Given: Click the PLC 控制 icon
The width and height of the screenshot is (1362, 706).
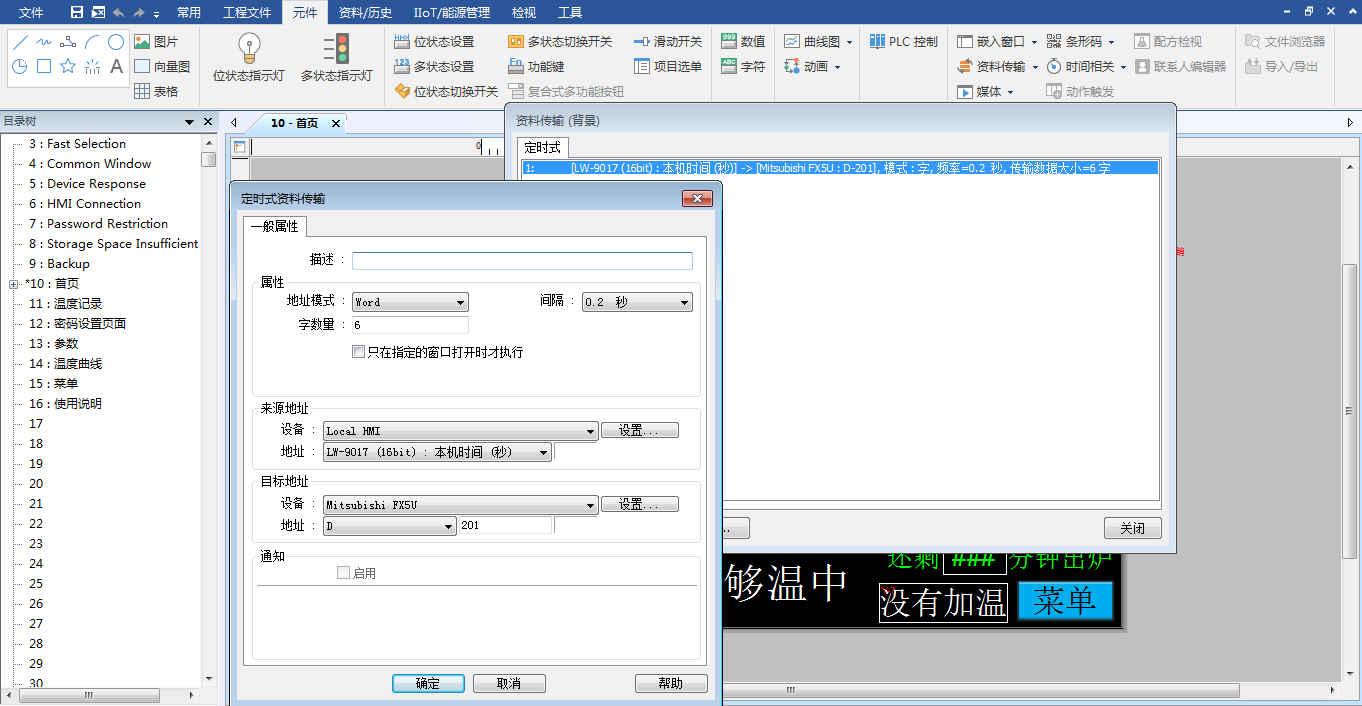Looking at the screenshot, I should 903,42.
